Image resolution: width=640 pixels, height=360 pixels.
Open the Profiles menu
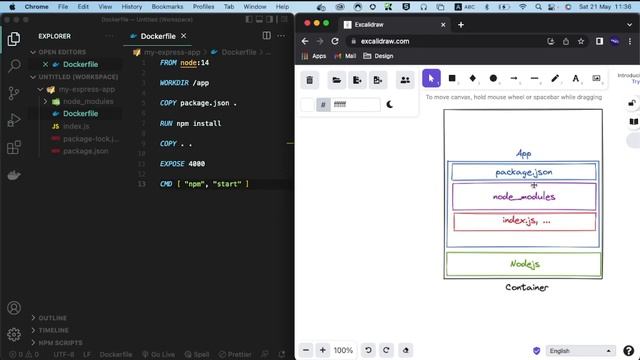point(203,7)
